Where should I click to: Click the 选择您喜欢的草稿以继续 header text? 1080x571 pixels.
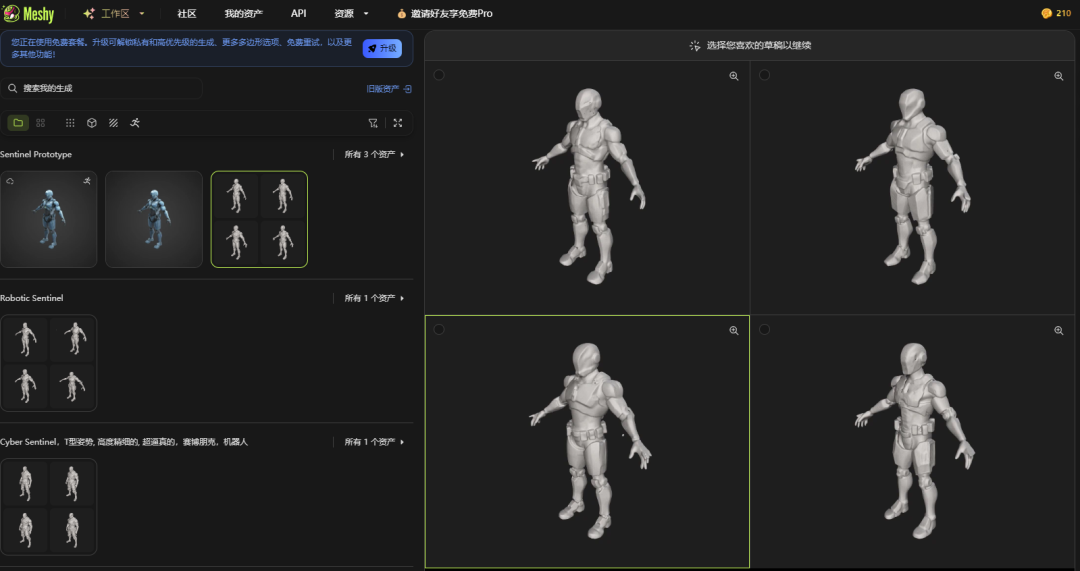(x=759, y=45)
